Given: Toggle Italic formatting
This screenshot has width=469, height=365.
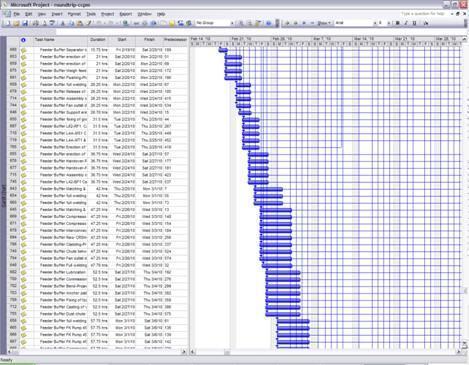Looking at the screenshot, I should tap(406, 23).
